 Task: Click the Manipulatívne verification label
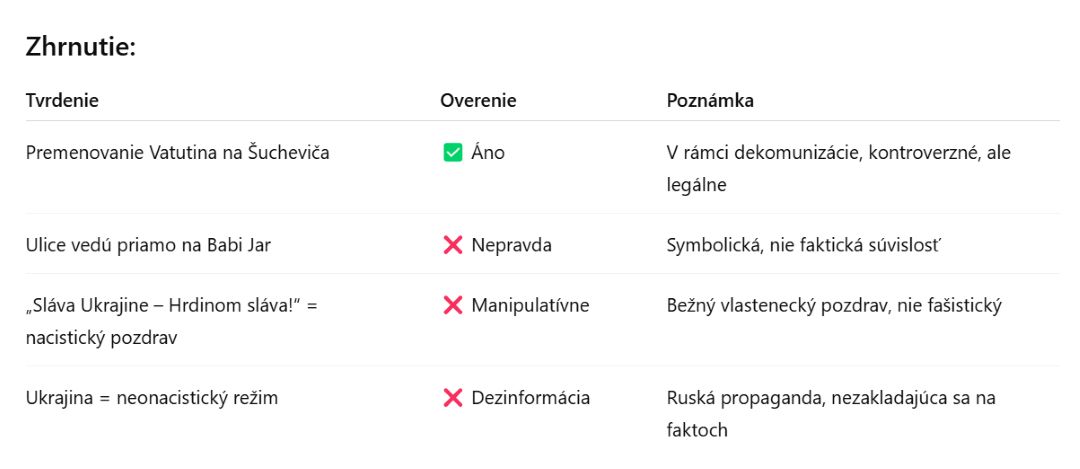click(530, 305)
